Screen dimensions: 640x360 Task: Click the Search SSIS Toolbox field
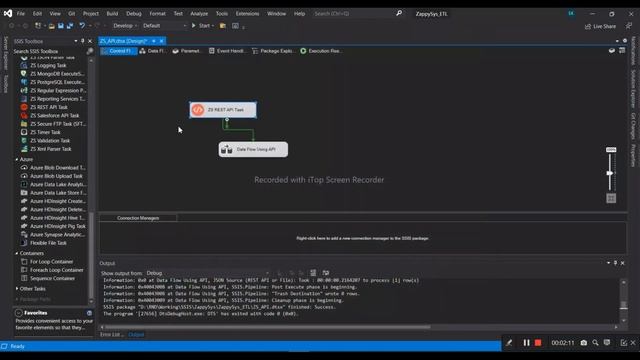click(x=49, y=51)
